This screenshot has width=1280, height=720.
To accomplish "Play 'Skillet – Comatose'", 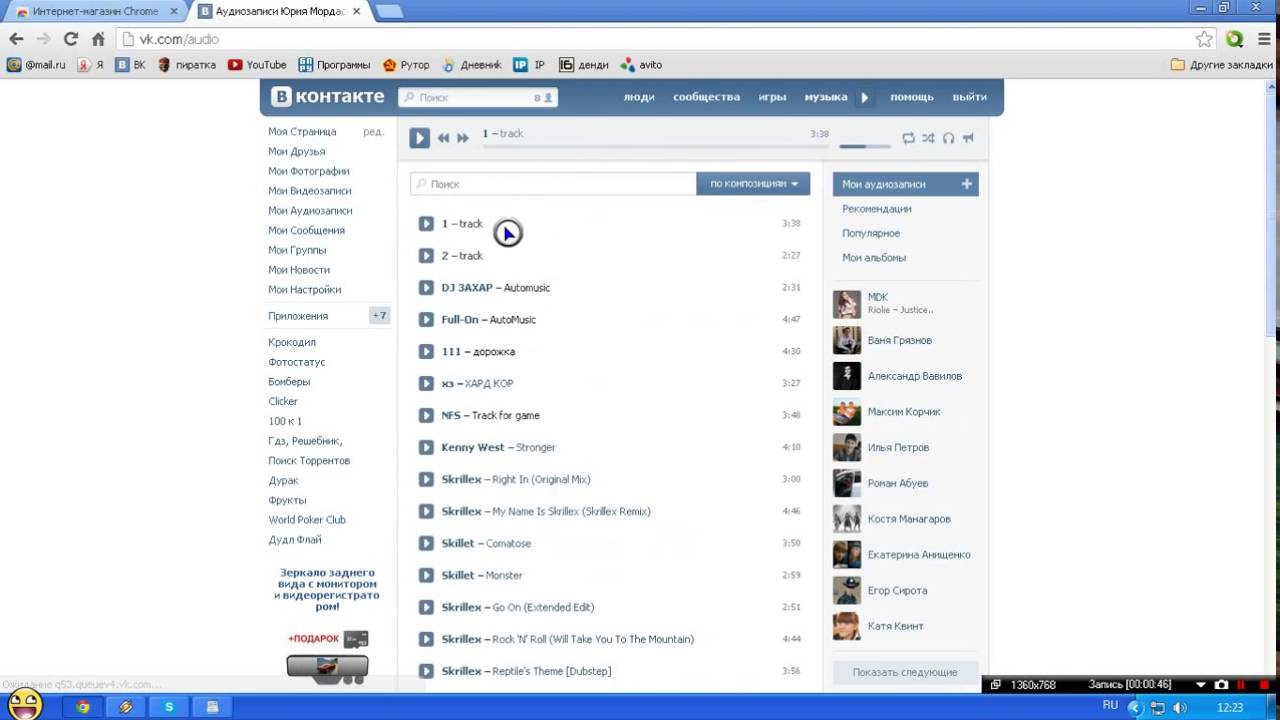I will [426, 544].
